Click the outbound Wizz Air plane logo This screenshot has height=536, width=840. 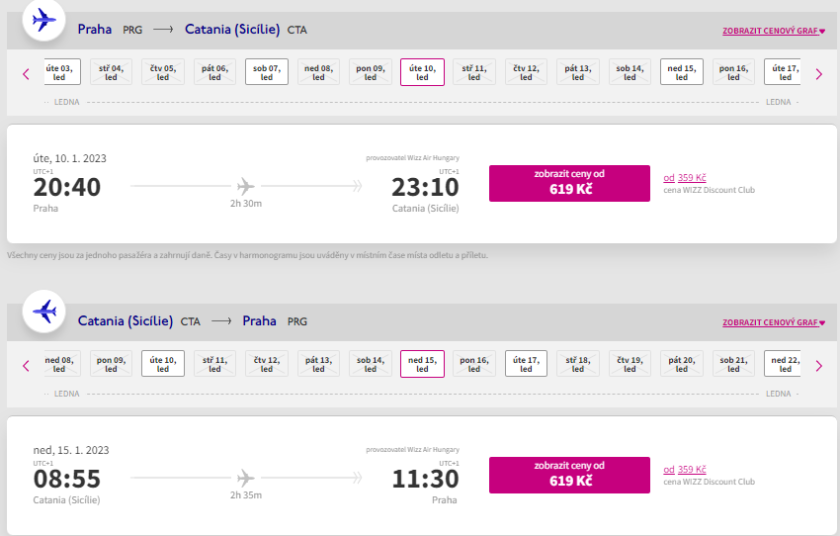click(x=43, y=20)
